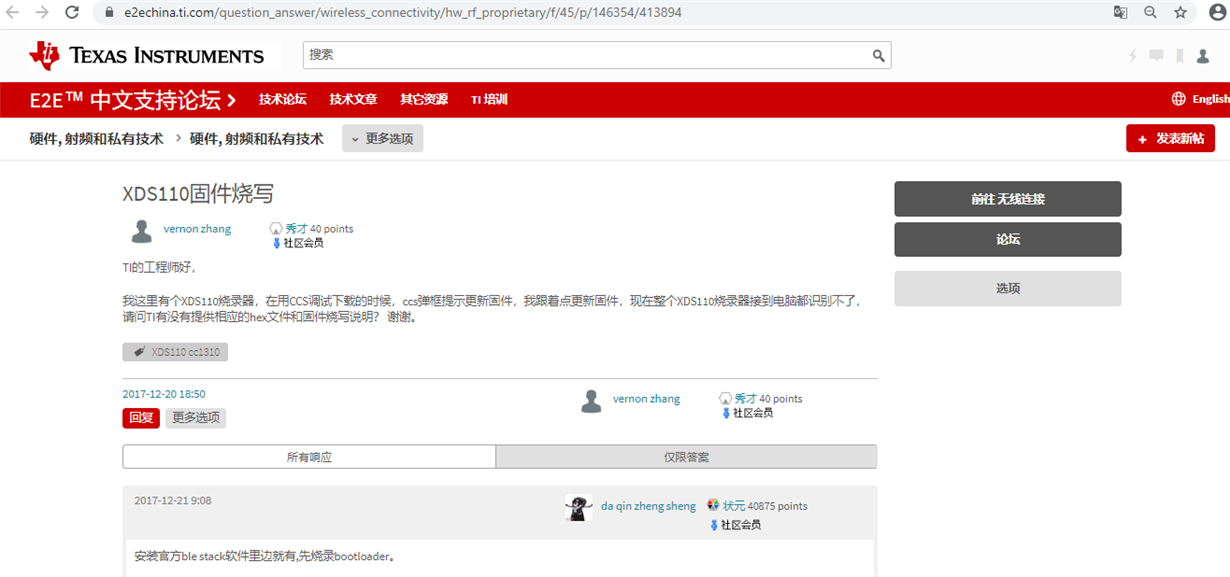Click da qin zheng sheng username
1230x577 pixels.
[x=648, y=506]
